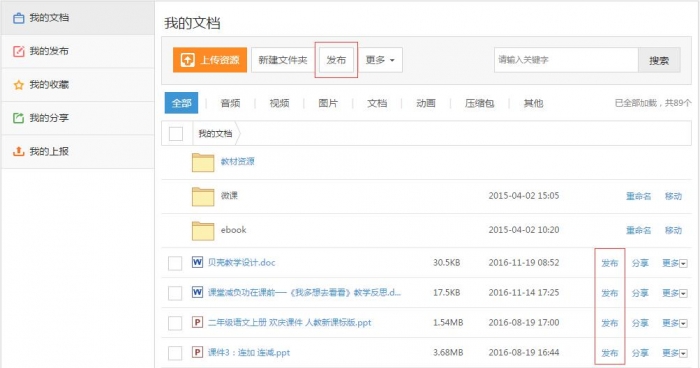Expand 更多 dropdown for 二年级语文上册 ppt
The width and height of the screenshot is (700, 368).
click(x=675, y=323)
